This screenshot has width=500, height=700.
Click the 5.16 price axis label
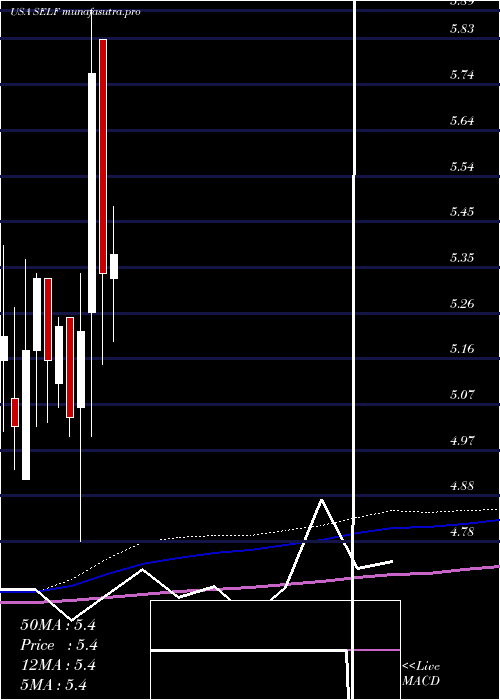(x=462, y=348)
